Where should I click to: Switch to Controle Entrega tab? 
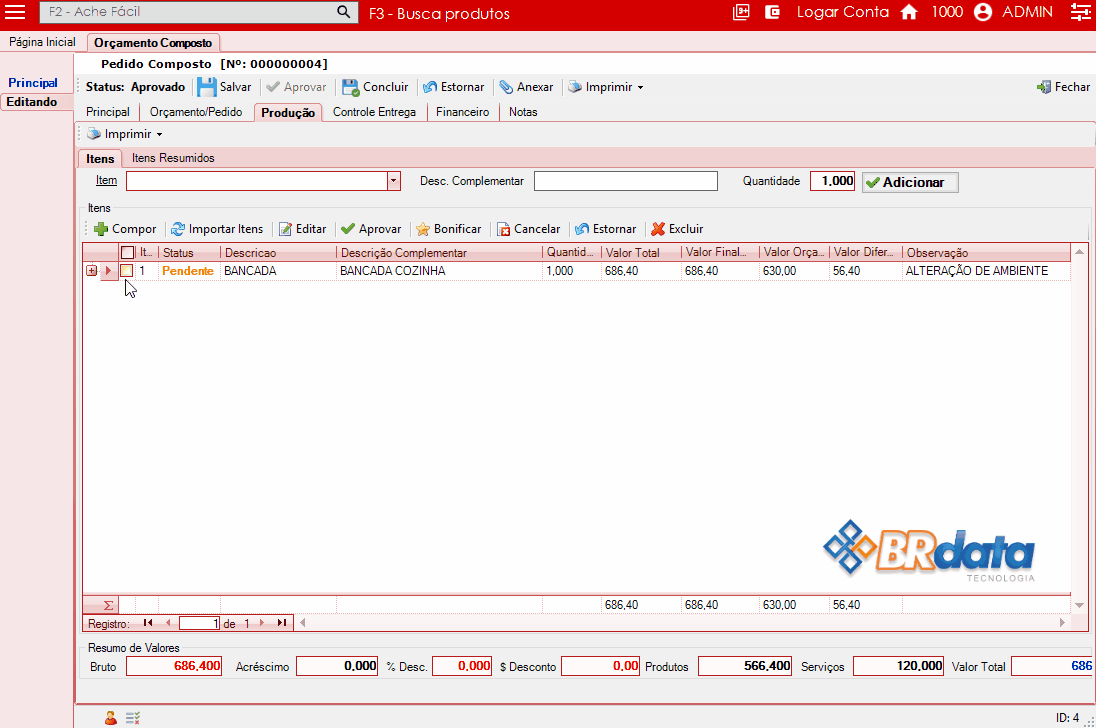coord(374,112)
